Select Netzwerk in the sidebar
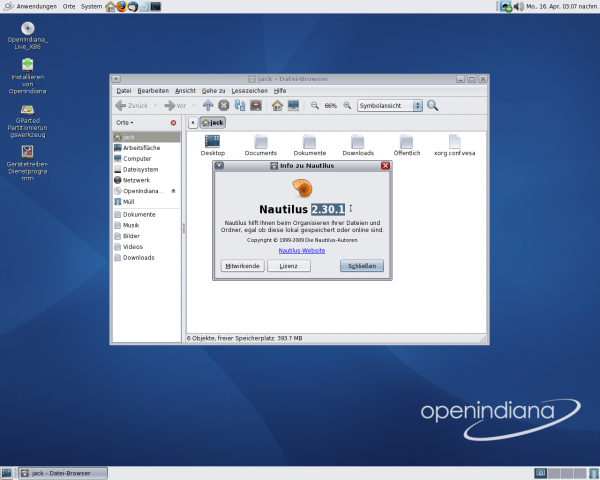This screenshot has height=480, width=600. coord(146,180)
